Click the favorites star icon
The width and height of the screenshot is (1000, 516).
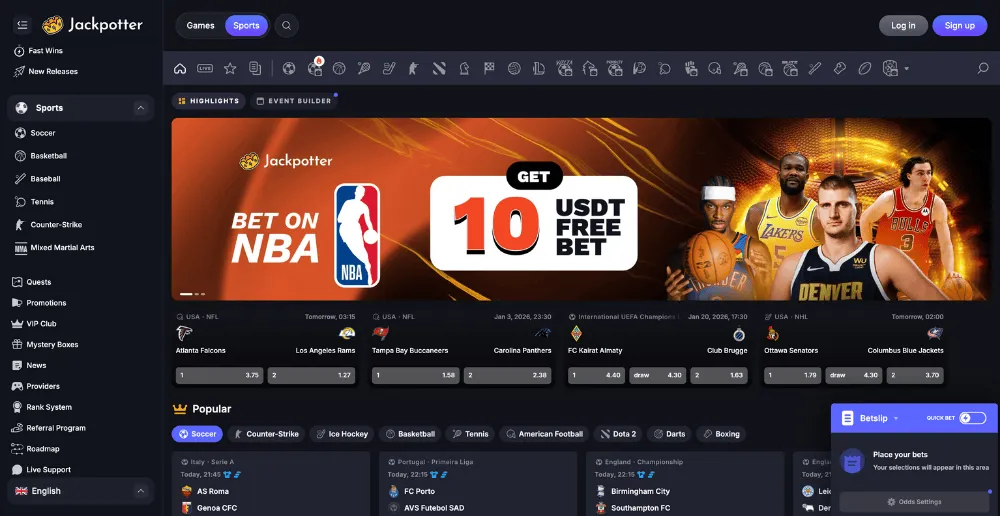tap(230, 69)
